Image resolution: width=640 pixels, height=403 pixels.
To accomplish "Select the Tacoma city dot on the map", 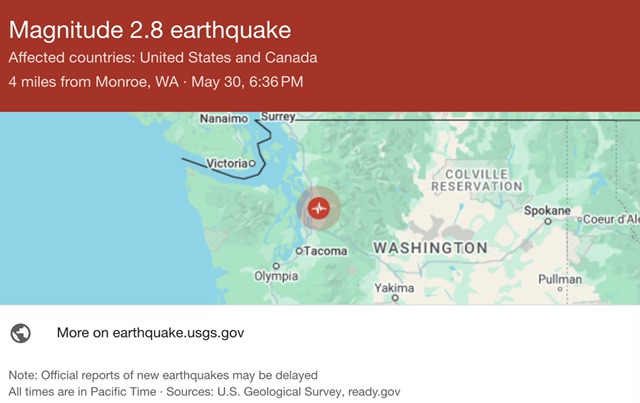I will [x=299, y=250].
